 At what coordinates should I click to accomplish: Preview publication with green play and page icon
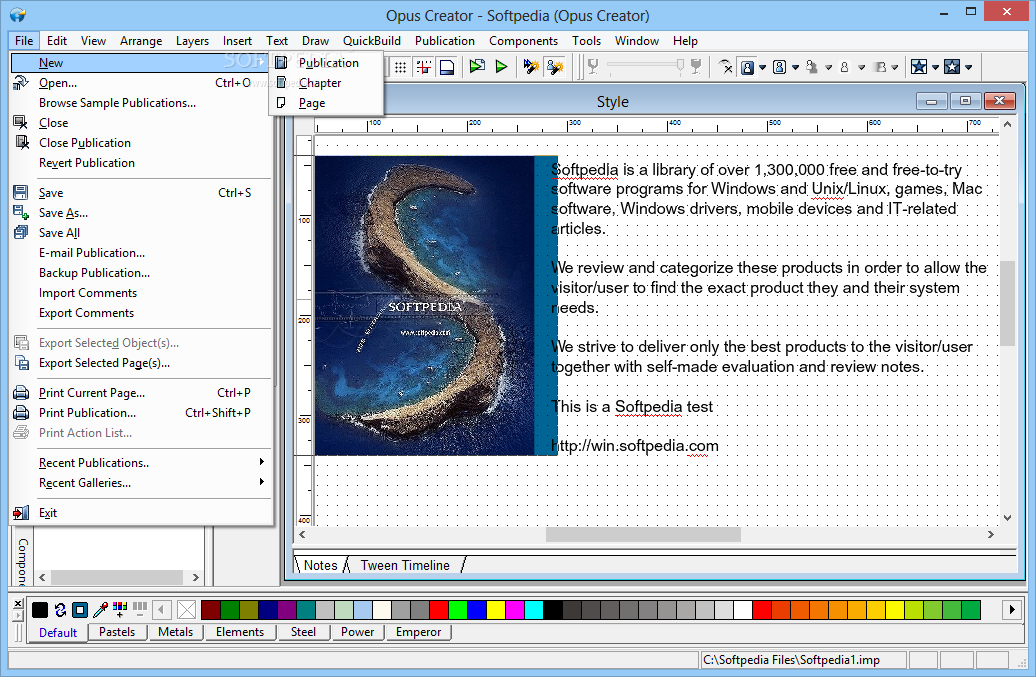(x=477, y=67)
